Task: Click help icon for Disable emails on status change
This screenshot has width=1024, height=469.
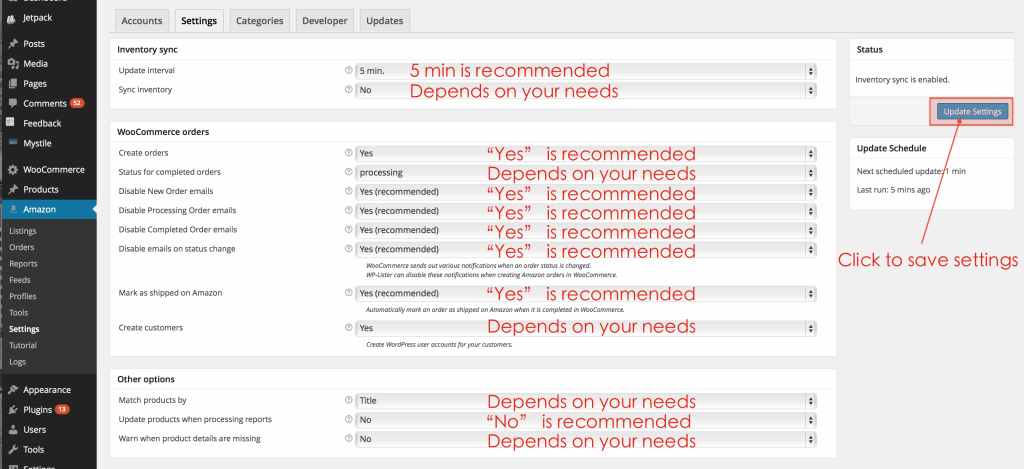Action: pyautogui.click(x=348, y=249)
